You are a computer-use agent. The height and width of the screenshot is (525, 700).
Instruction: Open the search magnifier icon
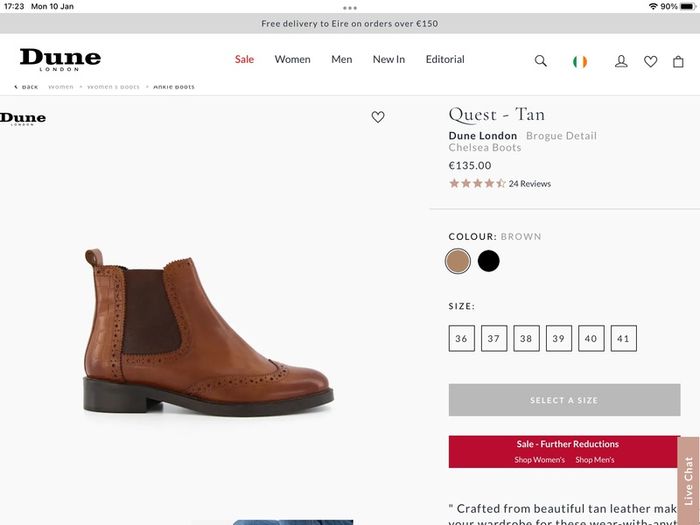click(541, 61)
